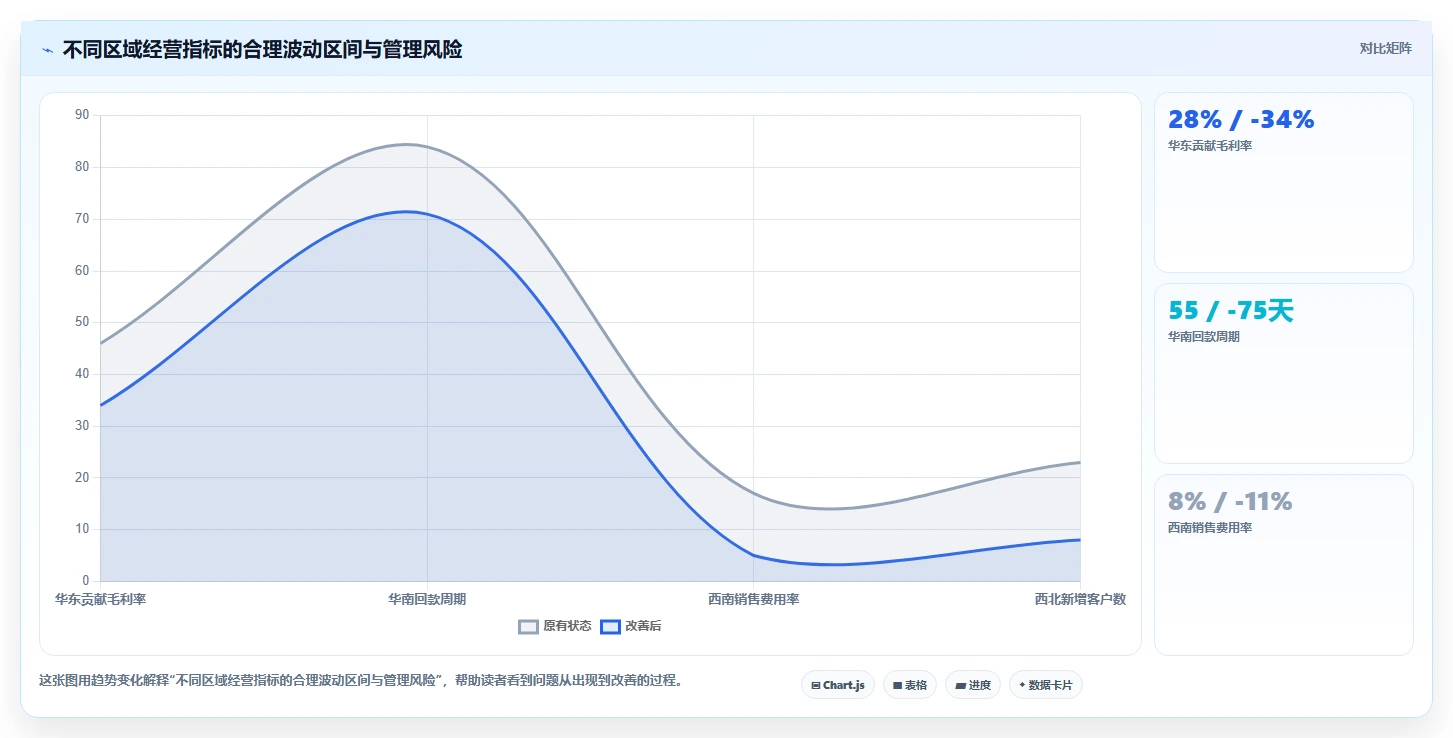Select the 表格 tag chip
This screenshot has height=738, width=1453.
(x=910, y=685)
